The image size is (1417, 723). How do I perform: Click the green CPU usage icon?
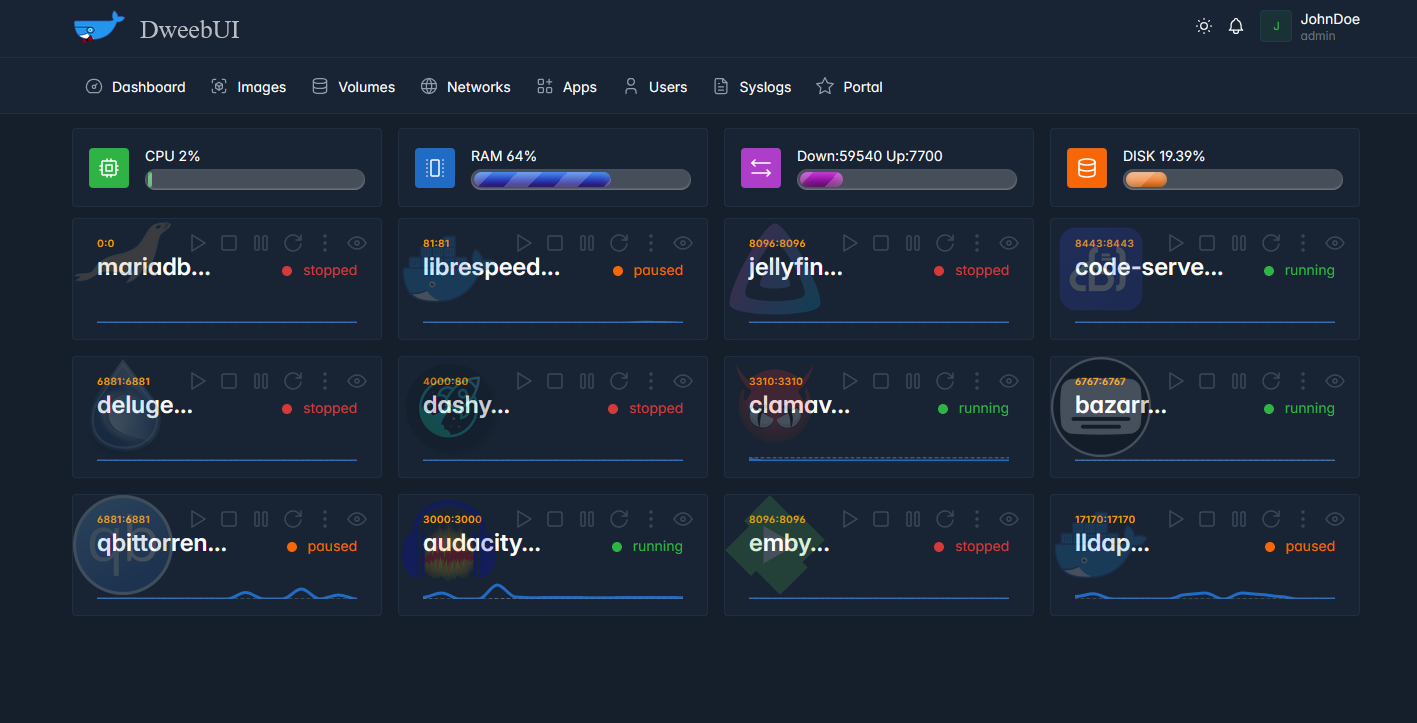108,167
